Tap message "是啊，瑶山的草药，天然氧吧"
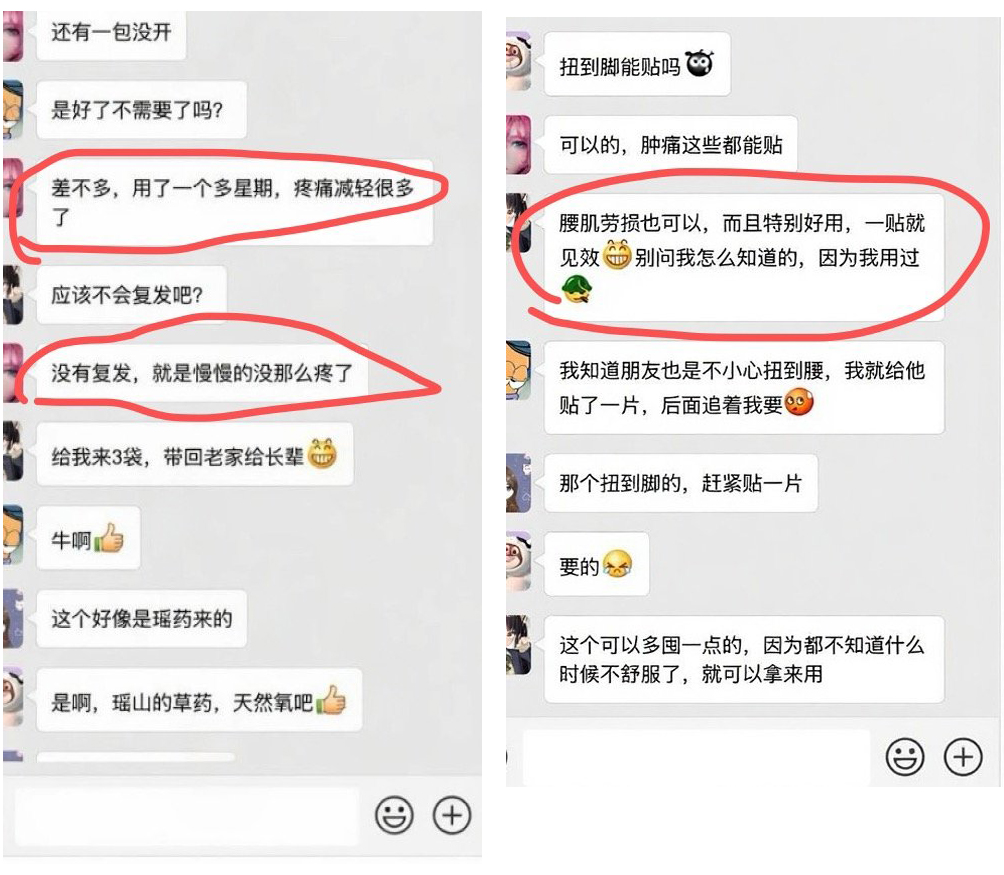Image resolution: width=1004 pixels, height=875 pixels. click(x=199, y=700)
